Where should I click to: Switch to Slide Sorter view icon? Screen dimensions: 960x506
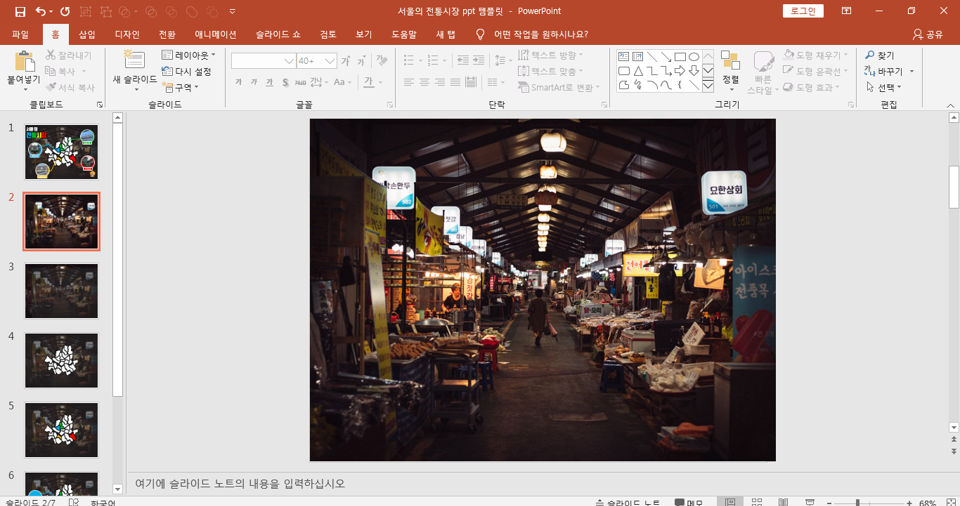757,502
